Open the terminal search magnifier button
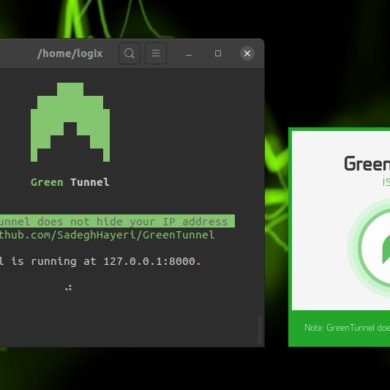The image size is (390, 390). coord(129,53)
